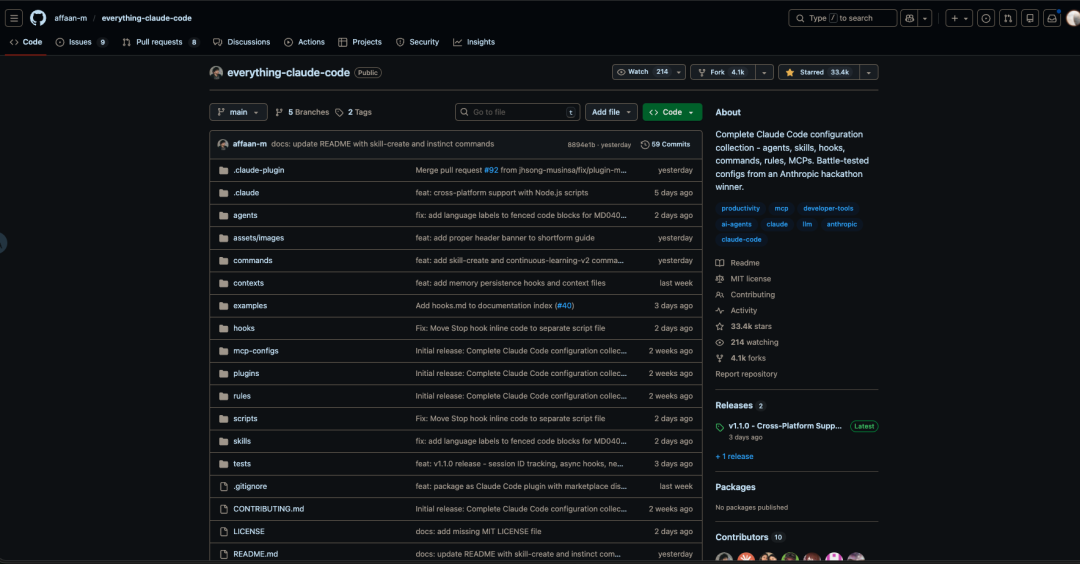The image size is (1080, 564).
Task: Open the affaan-m author link in commit bar
Action: (x=249, y=144)
